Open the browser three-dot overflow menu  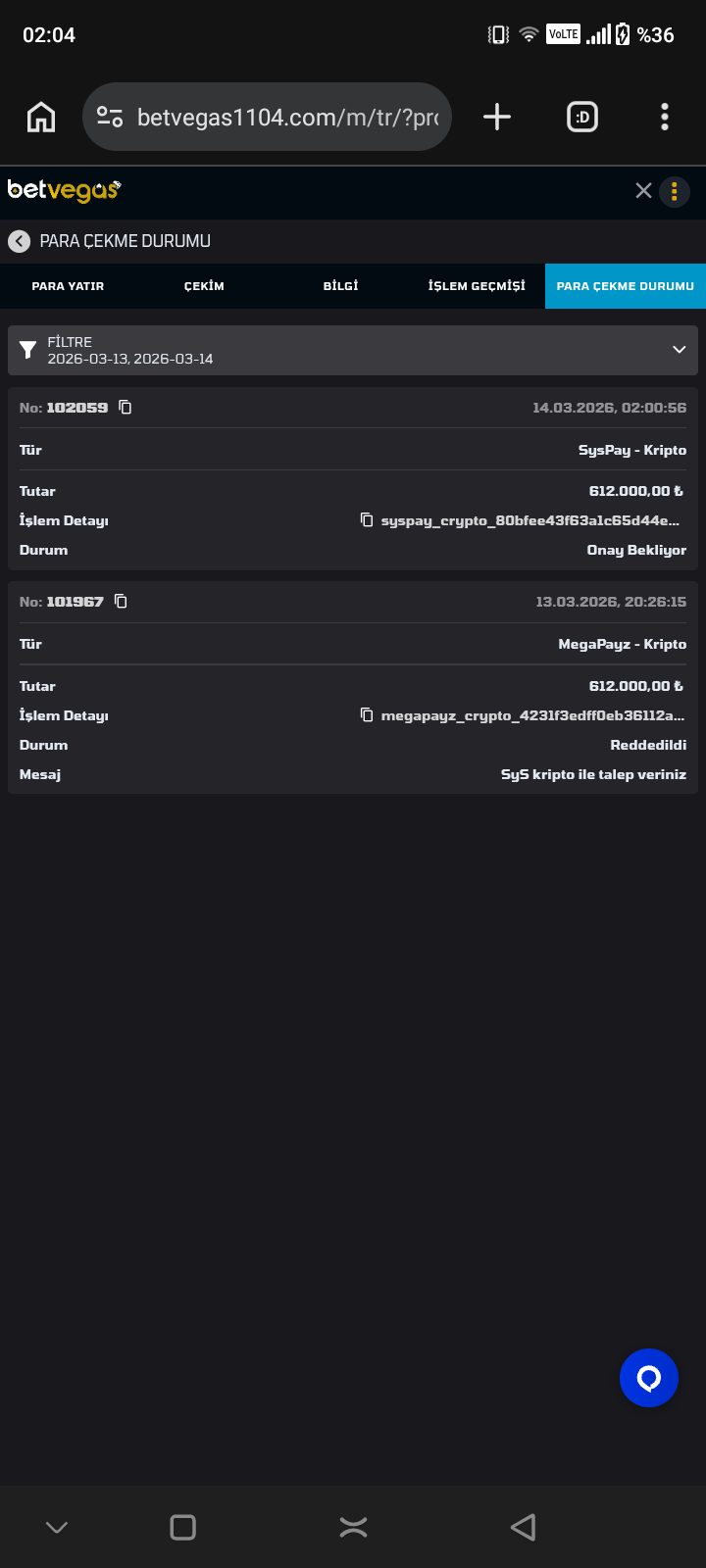pos(665,118)
